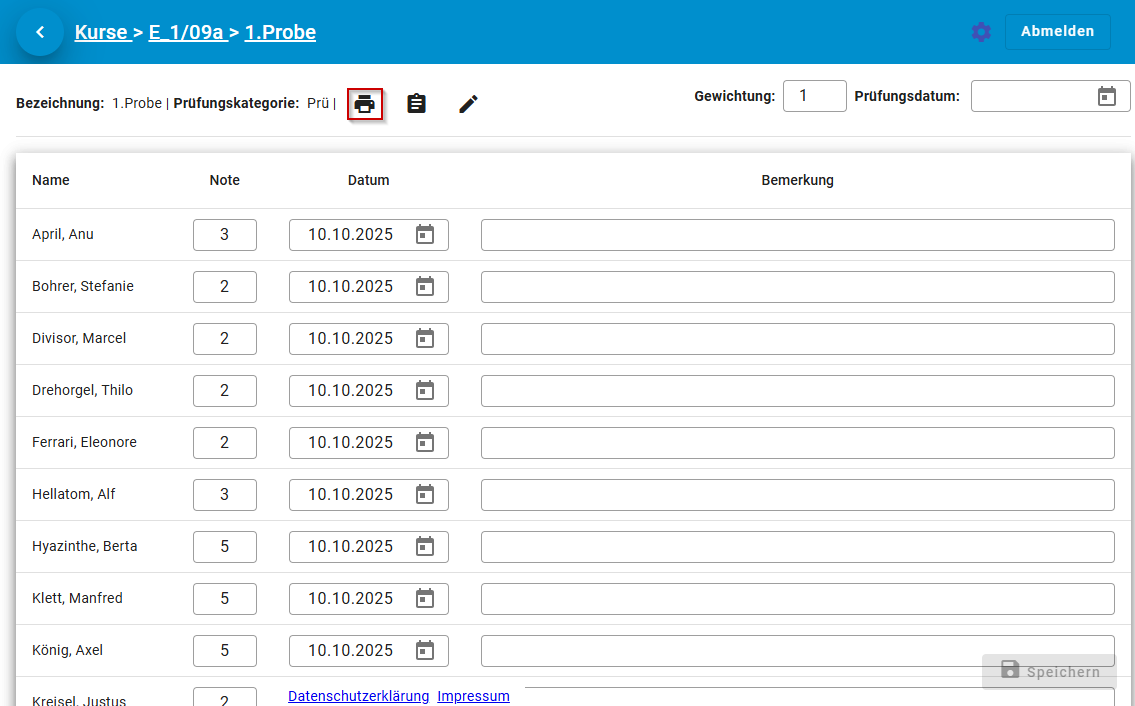Open calendar icon in Klett, Manfred row
Viewport: 1135px width, 706px height.
click(425, 599)
